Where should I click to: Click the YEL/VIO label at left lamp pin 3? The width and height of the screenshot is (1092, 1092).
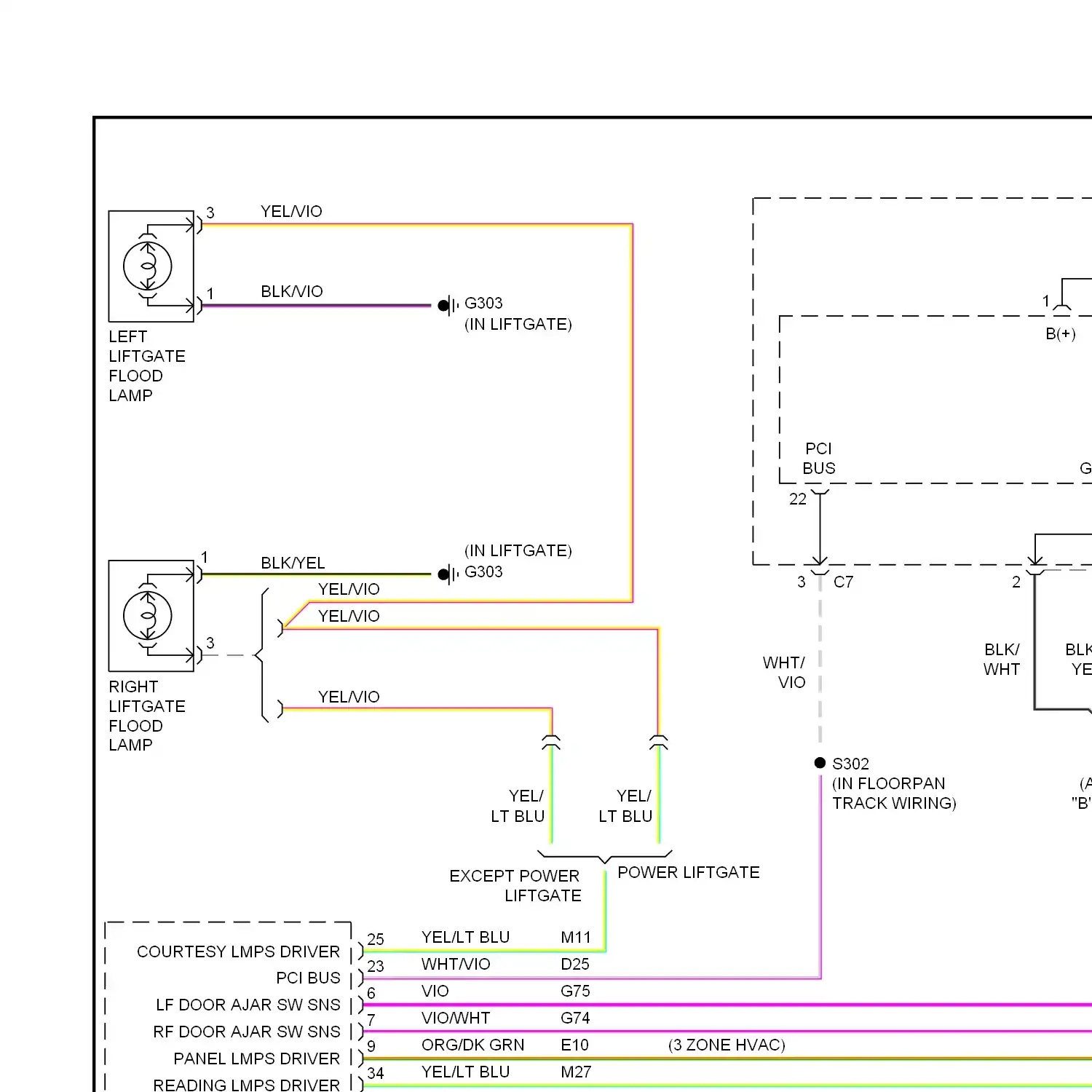pos(291,211)
